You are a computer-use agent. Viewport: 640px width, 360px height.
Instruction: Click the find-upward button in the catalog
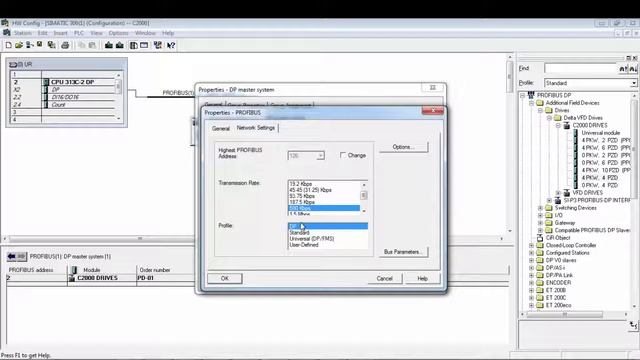[623, 69]
